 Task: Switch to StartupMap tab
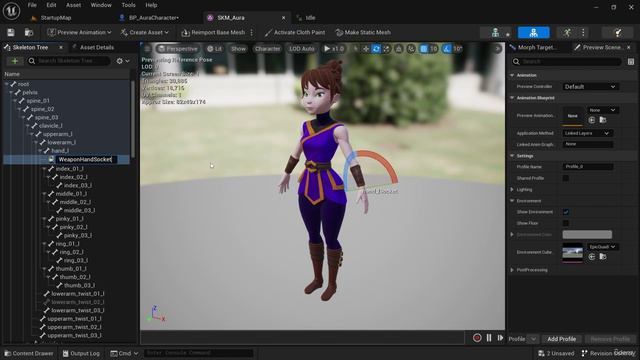(56, 18)
